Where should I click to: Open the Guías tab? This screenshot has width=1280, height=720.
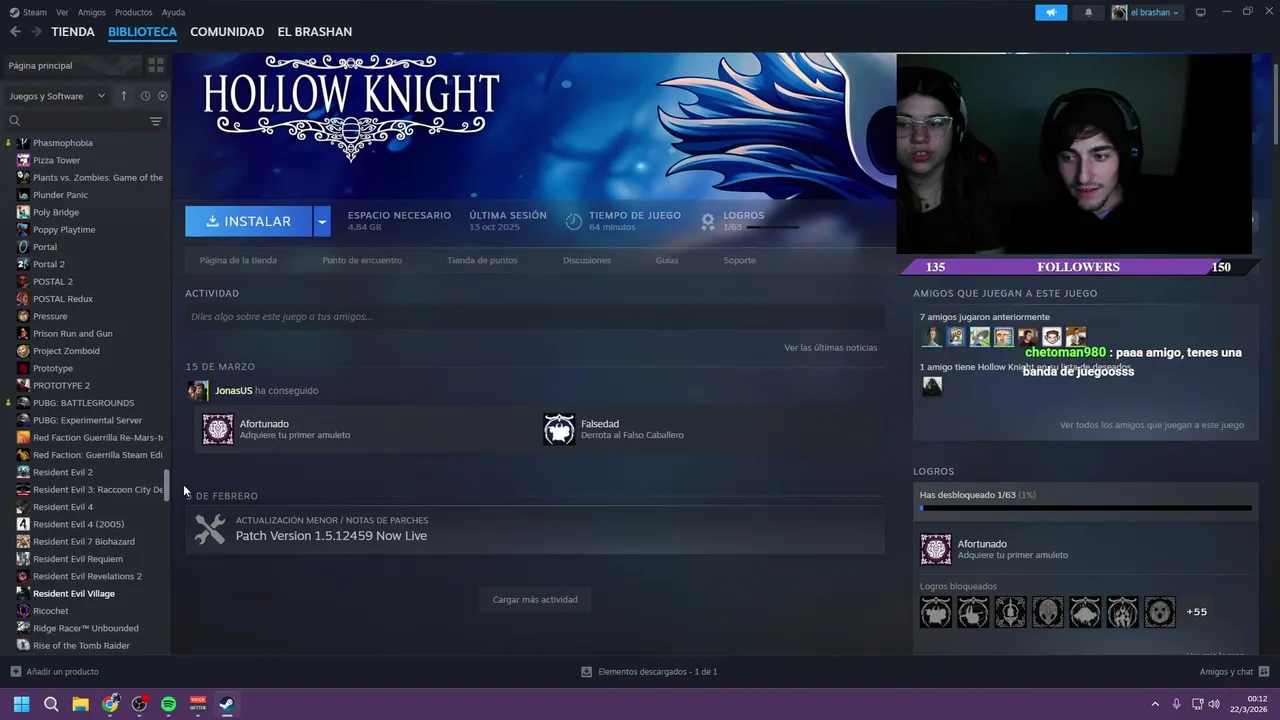pyautogui.click(x=667, y=260)
